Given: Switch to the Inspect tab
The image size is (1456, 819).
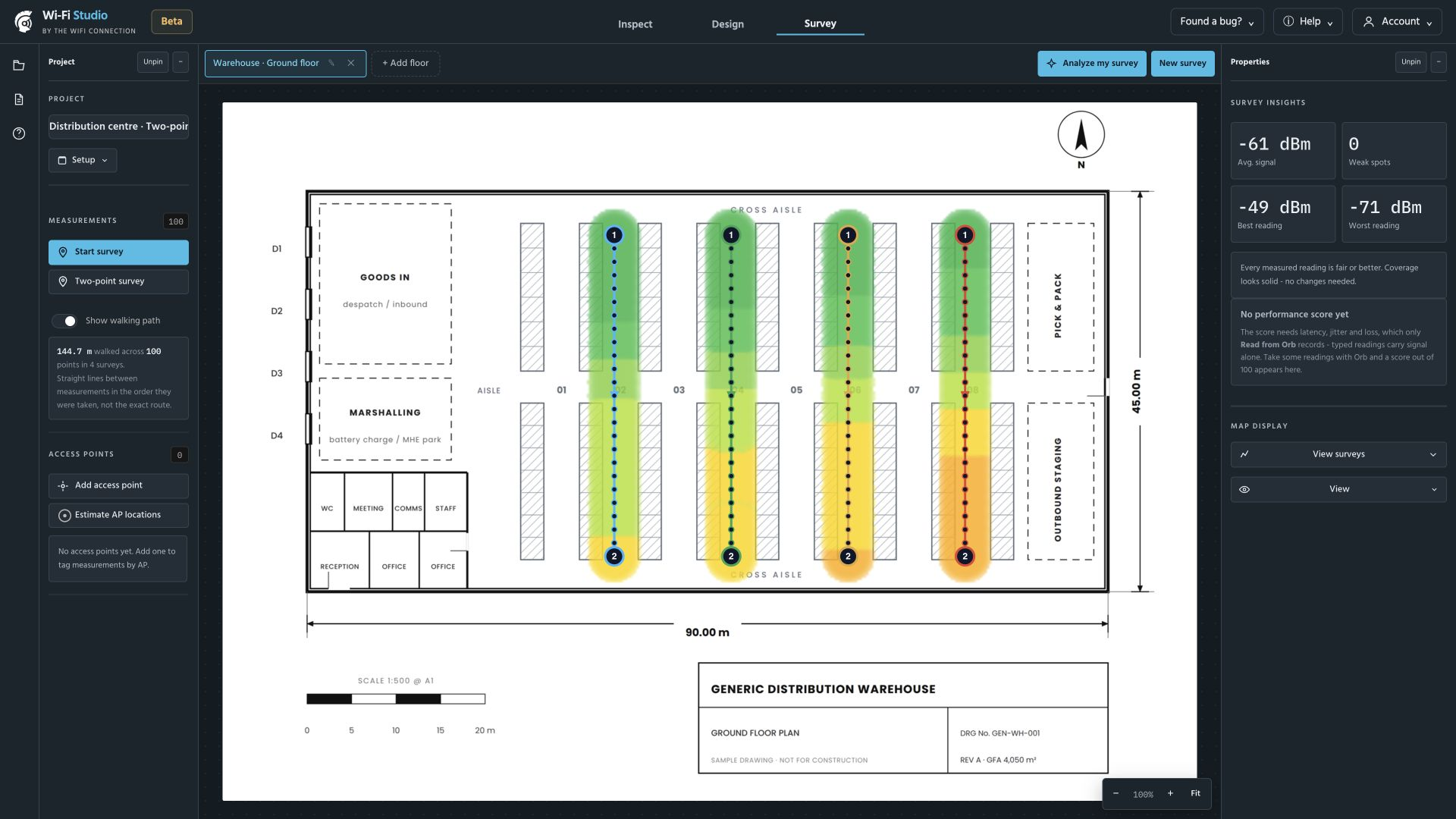Looking at the screenshot, I should [635, 24].
